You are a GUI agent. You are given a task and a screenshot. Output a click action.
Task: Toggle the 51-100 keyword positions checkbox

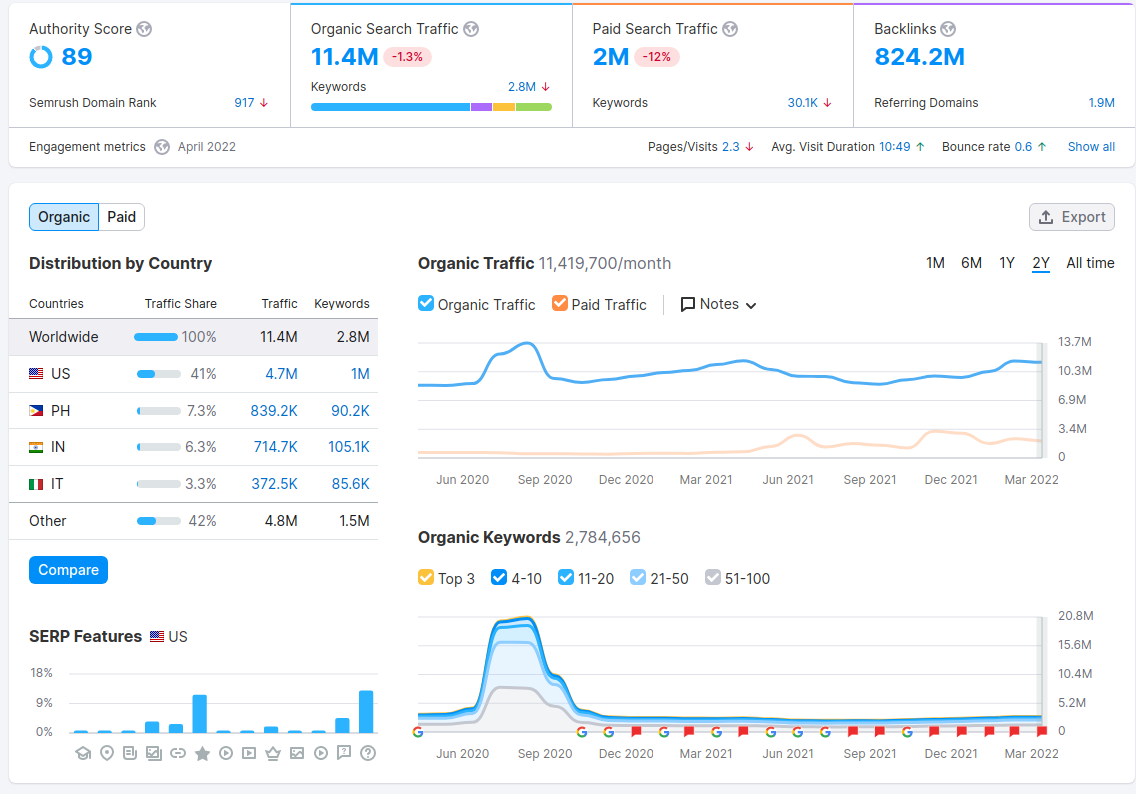pos(714,578)
